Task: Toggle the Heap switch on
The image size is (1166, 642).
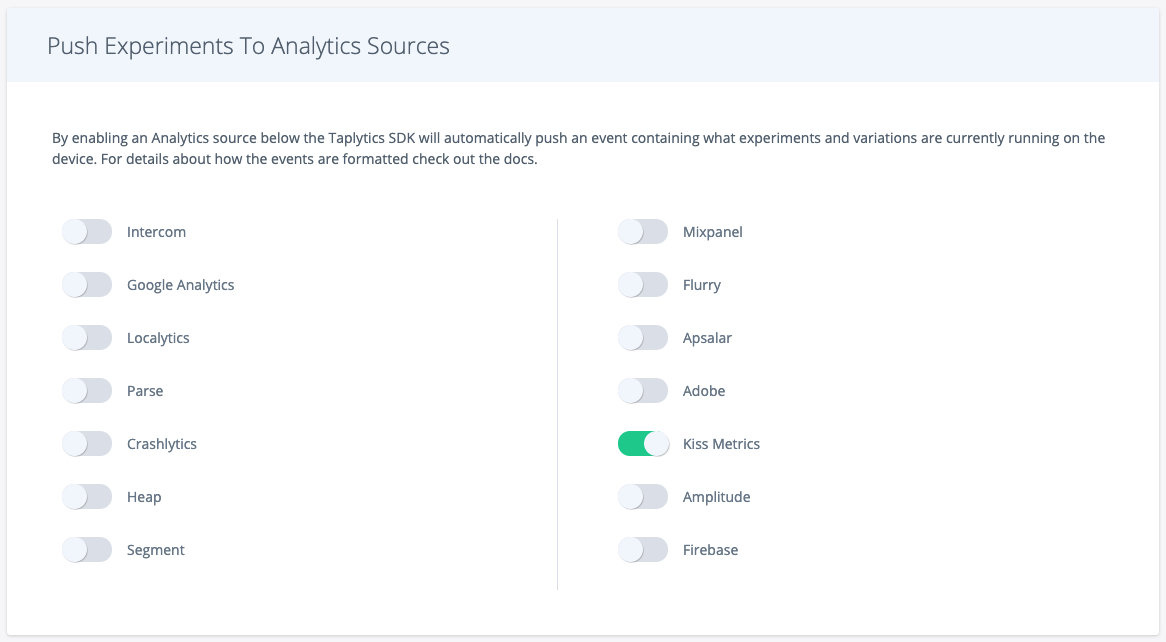Action: click(87, 496)
